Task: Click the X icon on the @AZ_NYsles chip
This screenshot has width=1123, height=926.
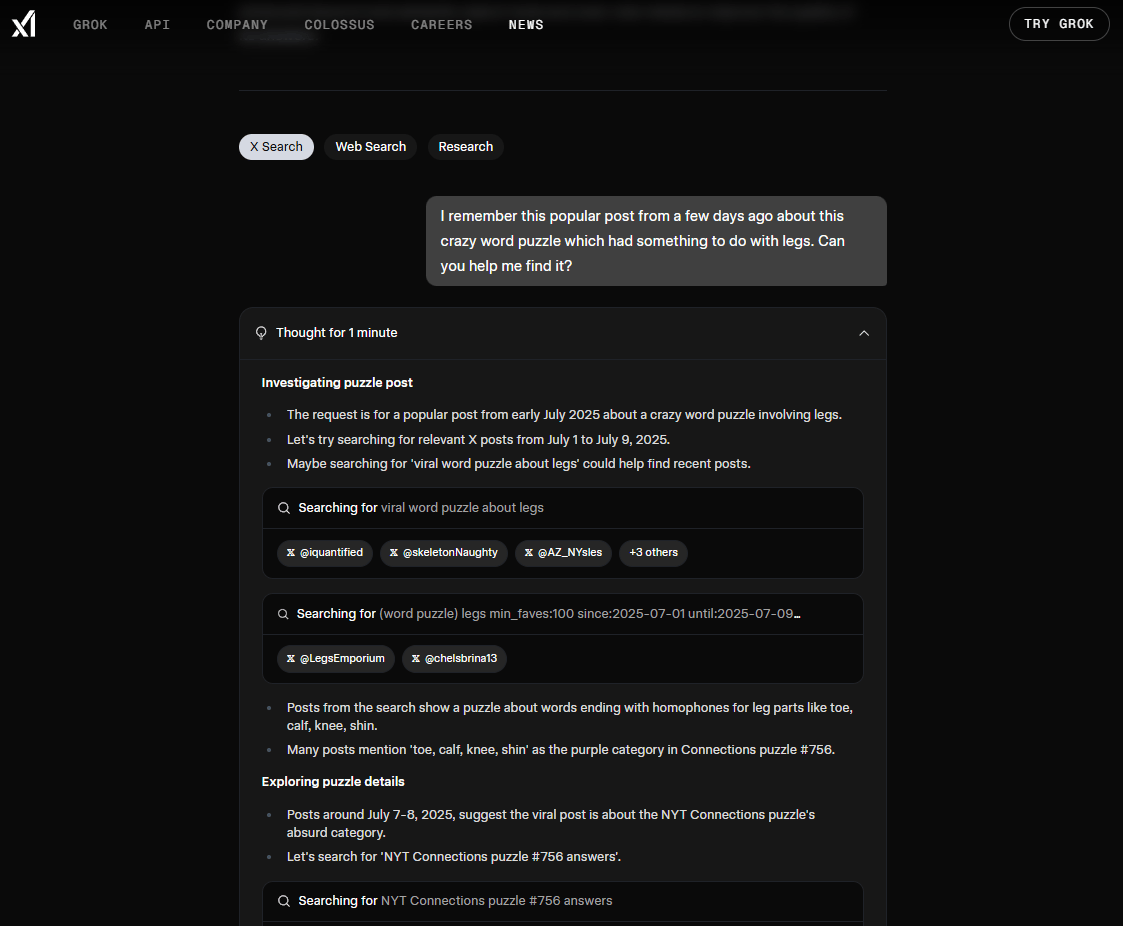Action: pos(529,553)
